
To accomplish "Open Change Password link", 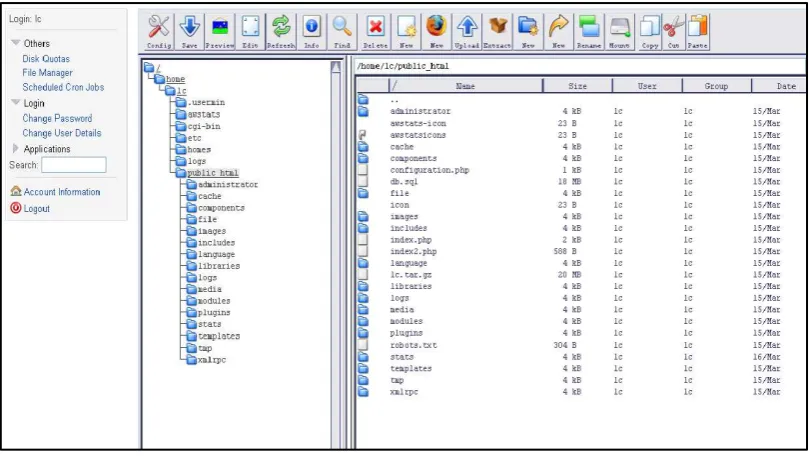I will click(x=57, y=118).
